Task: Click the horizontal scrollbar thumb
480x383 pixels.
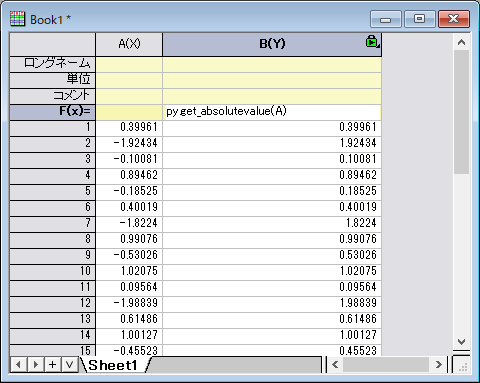Action: click(386, 365)
